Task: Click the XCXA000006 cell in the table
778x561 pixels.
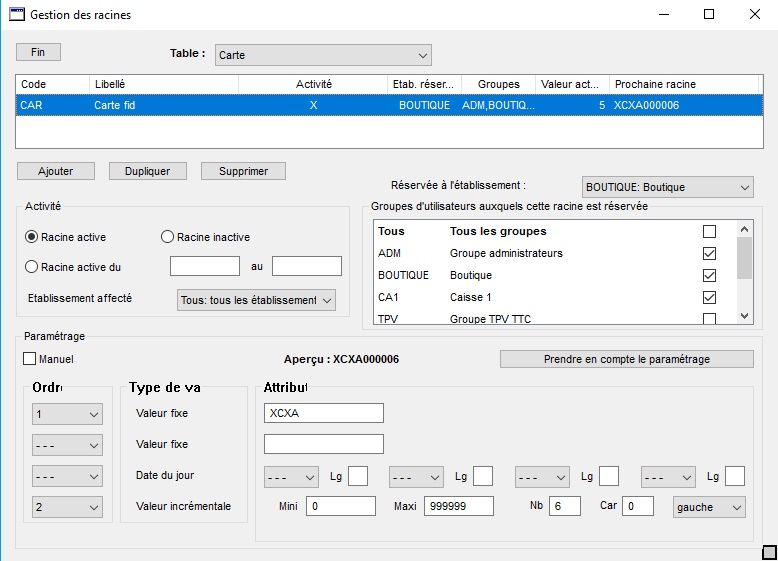Action: pyautogui.click(x=646, y=105)
